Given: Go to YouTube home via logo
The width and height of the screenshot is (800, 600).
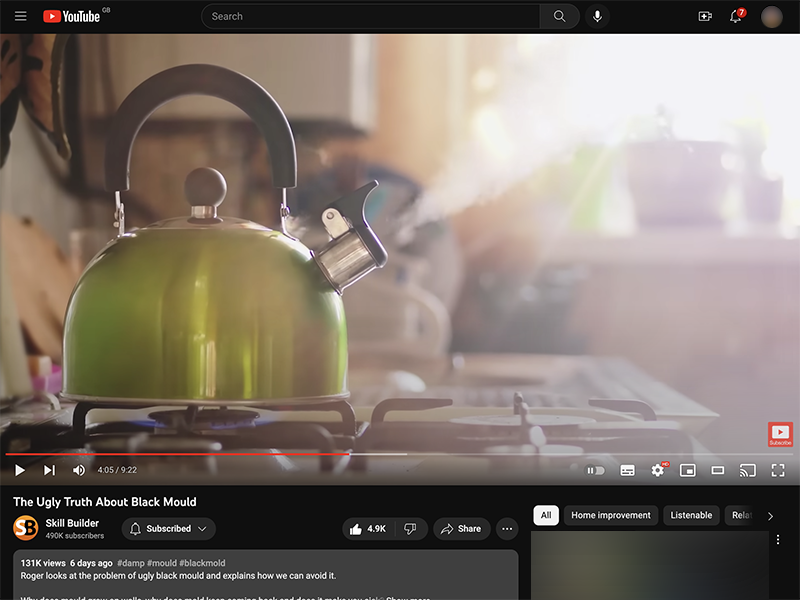Looking at the screenshot, I should click(x=71, y=16).
